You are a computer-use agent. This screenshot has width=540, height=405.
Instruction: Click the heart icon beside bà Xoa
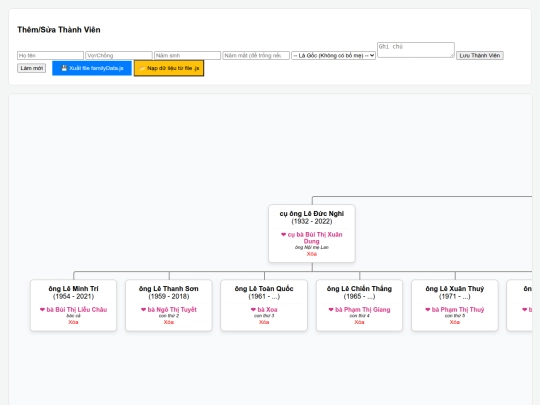pyautogui.click(x=253, y=310)
